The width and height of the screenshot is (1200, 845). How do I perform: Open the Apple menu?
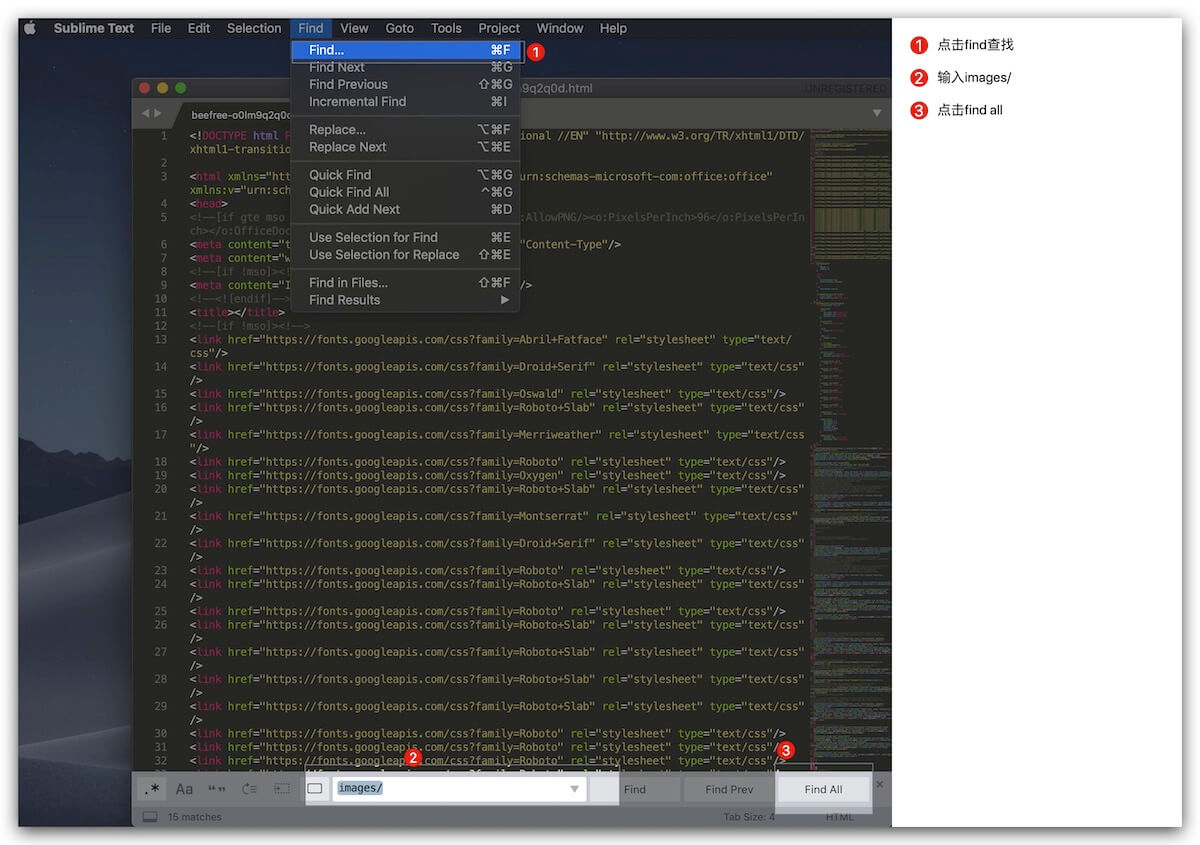tap(30, 28)
